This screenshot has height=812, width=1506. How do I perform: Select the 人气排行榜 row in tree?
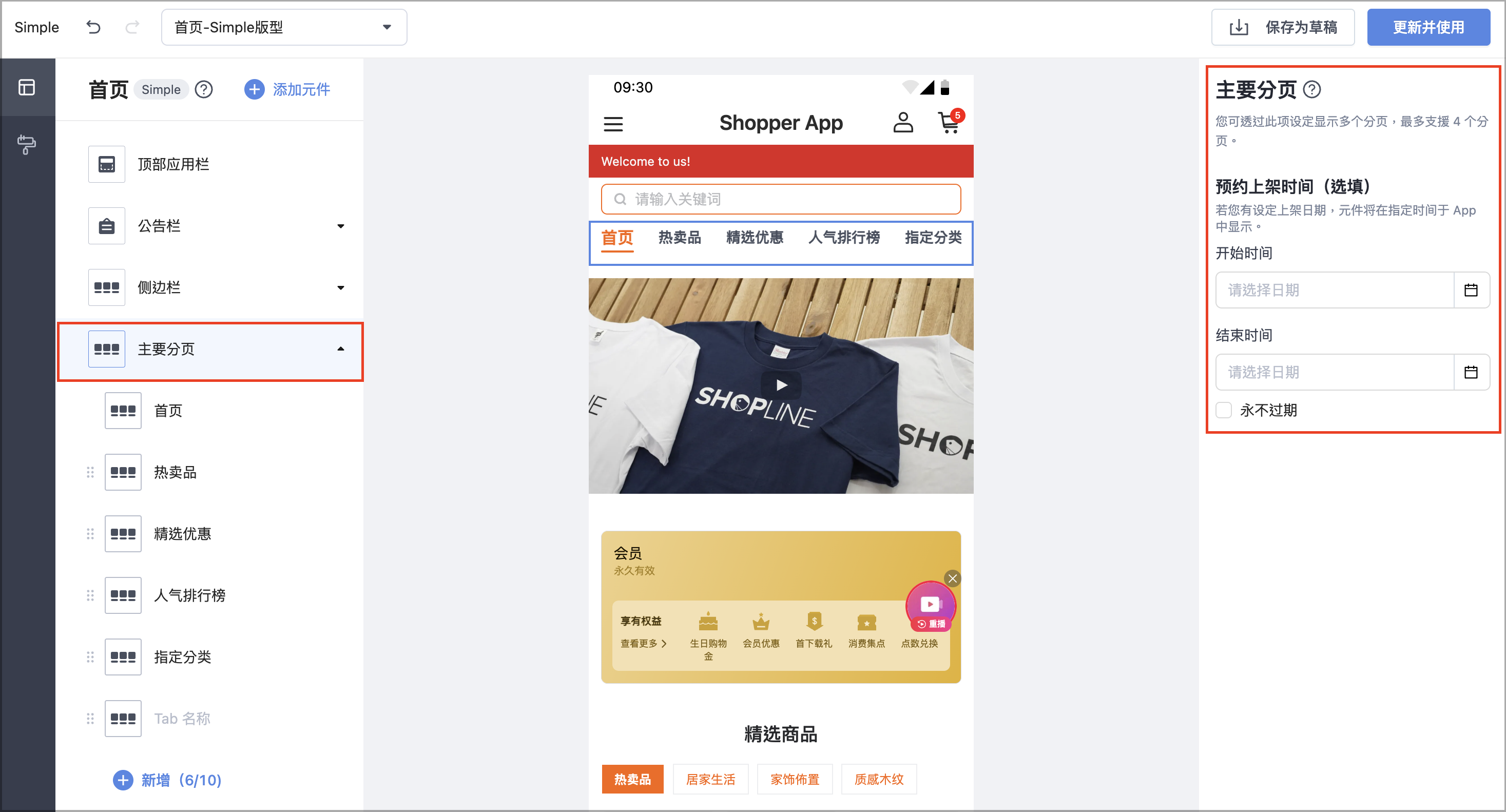pyautogui.click(x=210, y=596)
